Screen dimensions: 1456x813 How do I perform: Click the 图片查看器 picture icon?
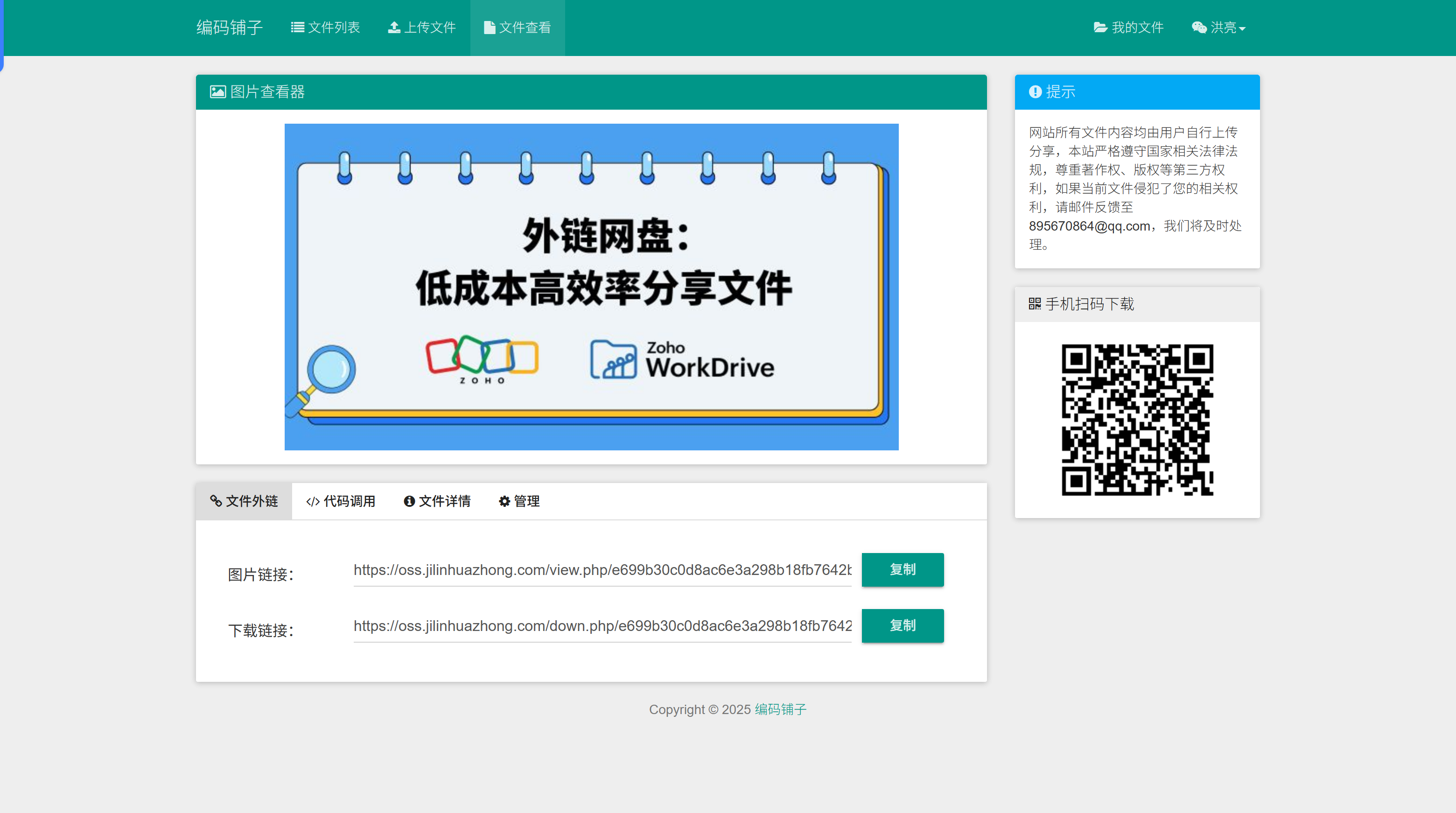coord(217,91)
